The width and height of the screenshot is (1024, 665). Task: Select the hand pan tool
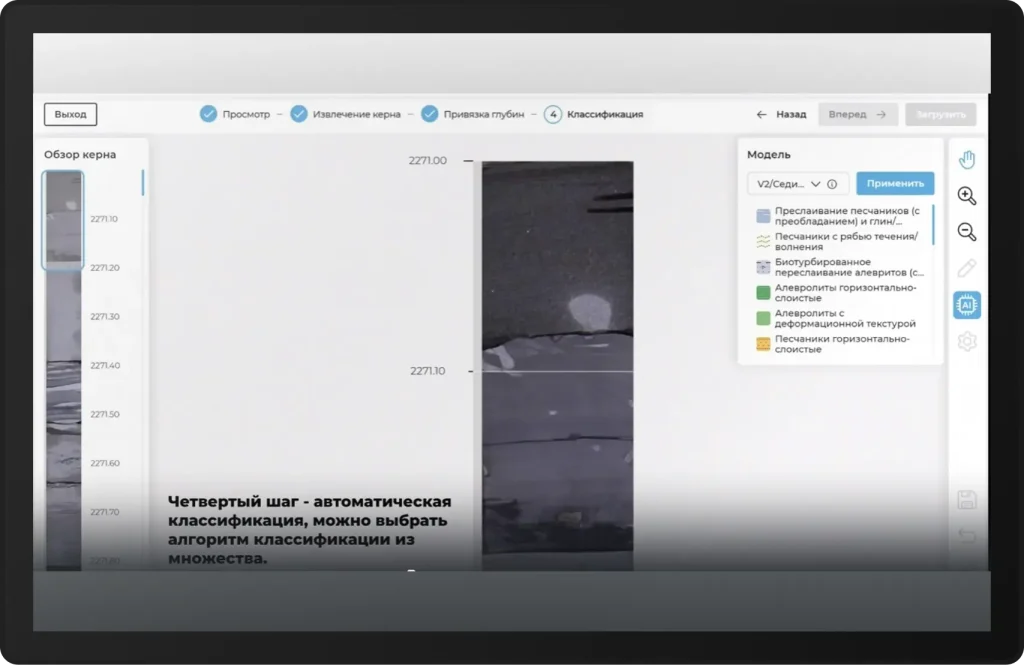tap(966, 160)
